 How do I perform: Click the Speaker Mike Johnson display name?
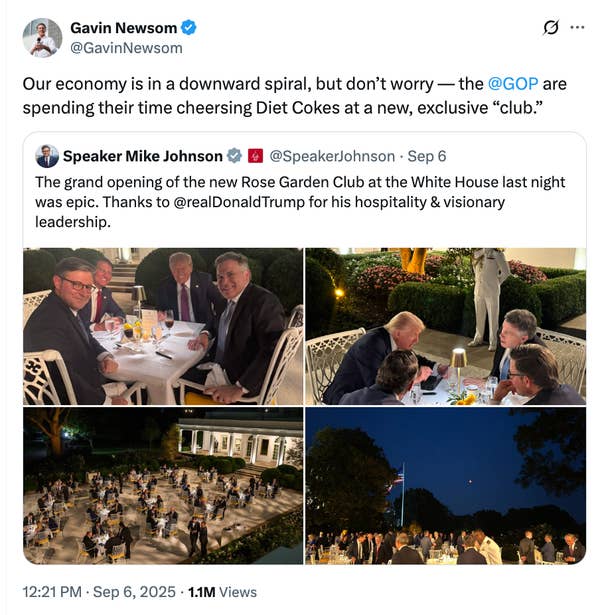click(142, 156)
